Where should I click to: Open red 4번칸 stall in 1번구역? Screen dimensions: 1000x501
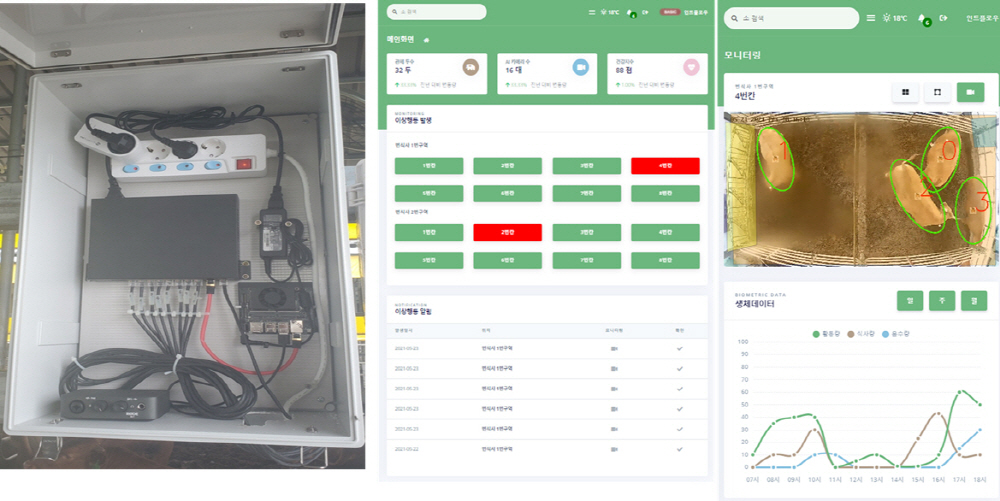[x=665, y=166]
